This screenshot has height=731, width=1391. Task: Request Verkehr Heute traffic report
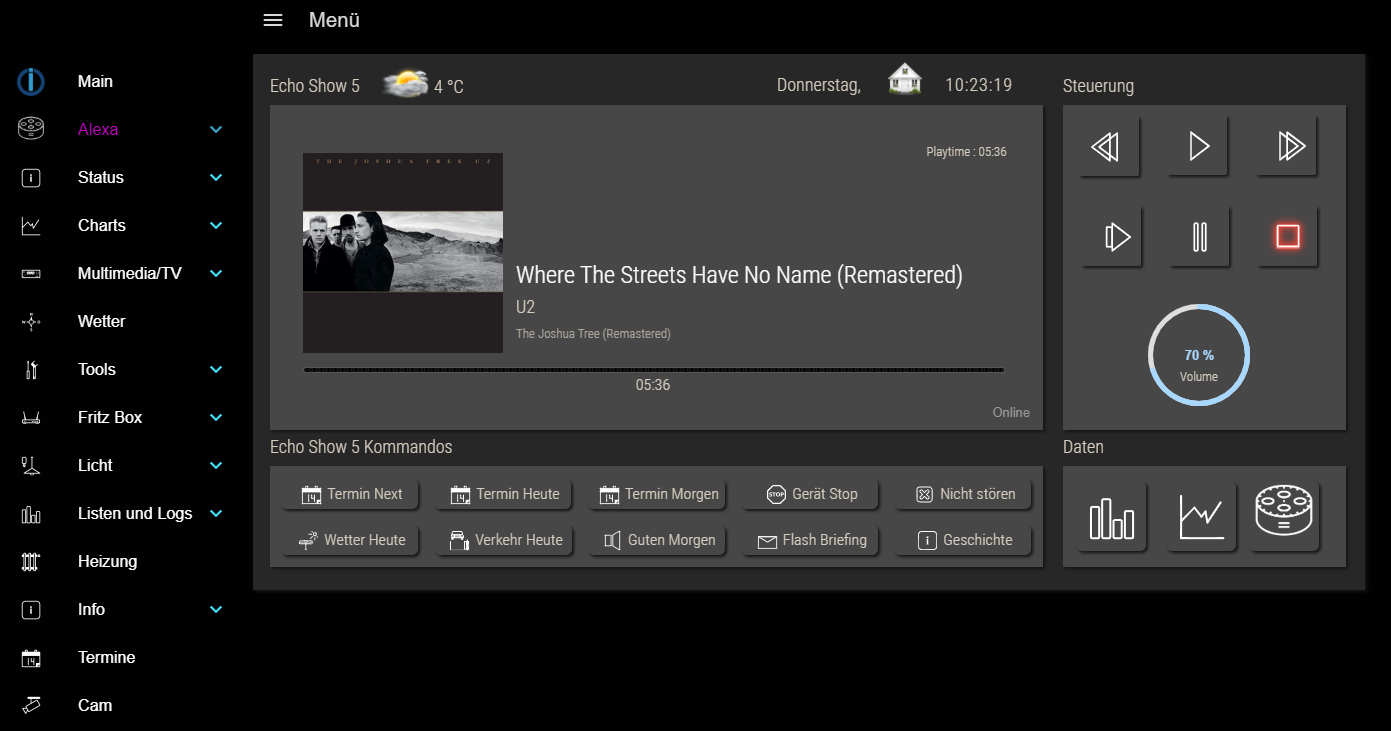click(504, 540)
